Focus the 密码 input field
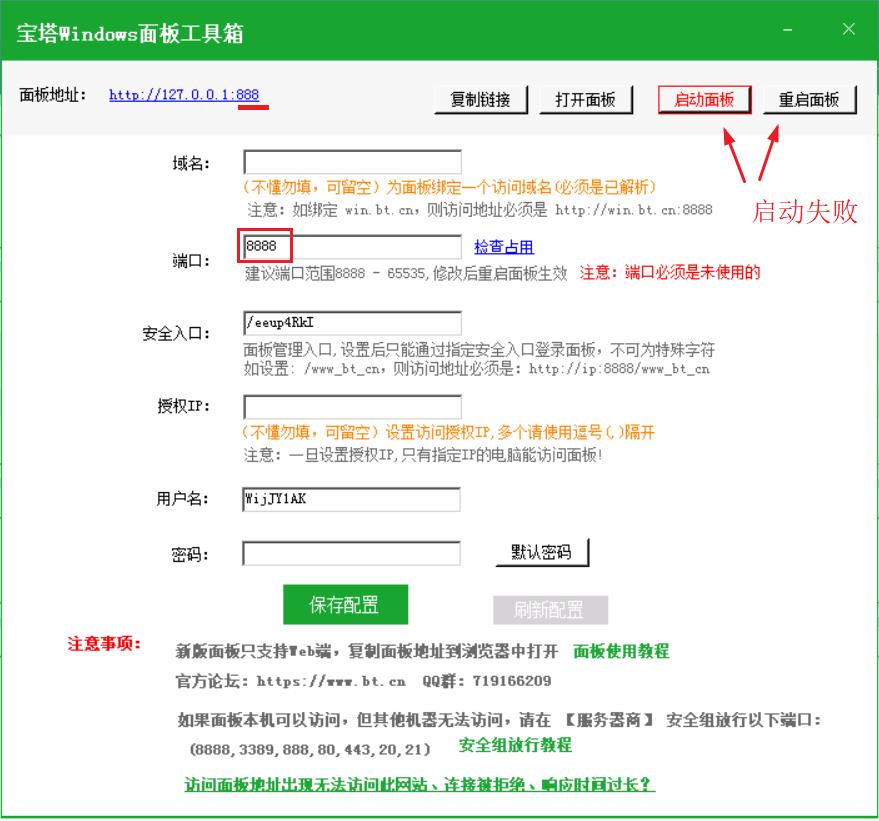The width and height of the screenshot is (879, 821). [351, 554]
